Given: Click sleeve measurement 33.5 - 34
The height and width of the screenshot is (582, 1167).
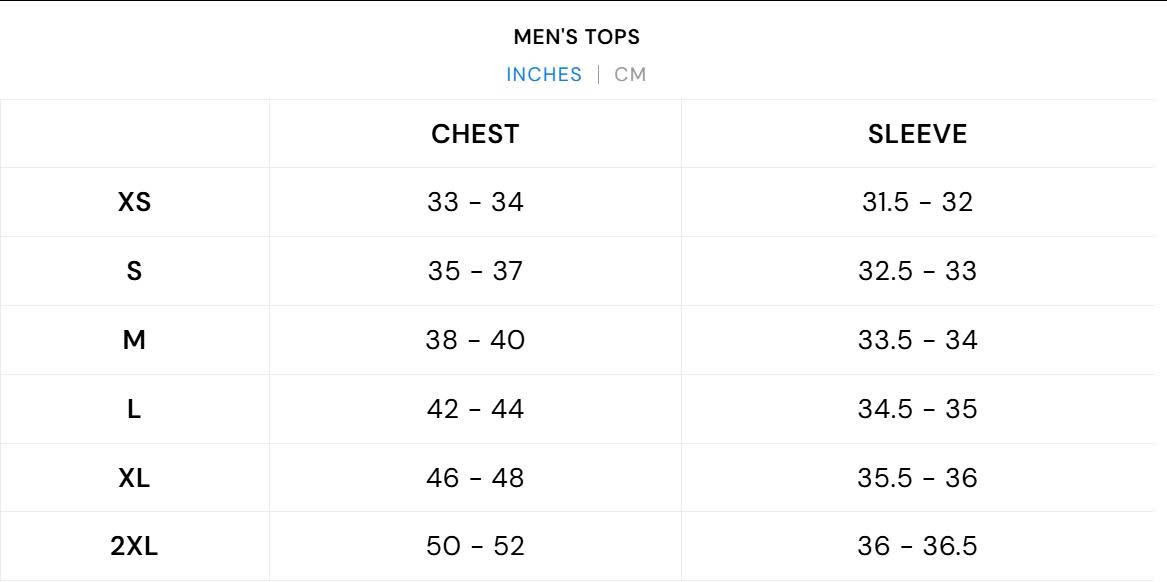Looking at the screenshot, I should point(917,340).
